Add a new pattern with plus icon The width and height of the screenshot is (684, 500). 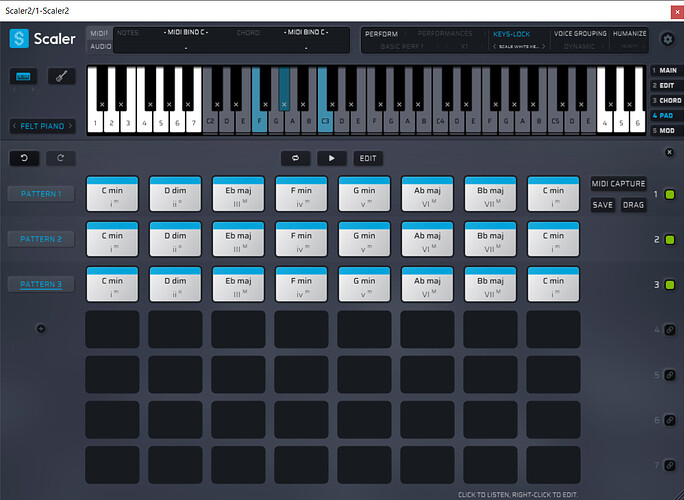(x=41, y=329)
